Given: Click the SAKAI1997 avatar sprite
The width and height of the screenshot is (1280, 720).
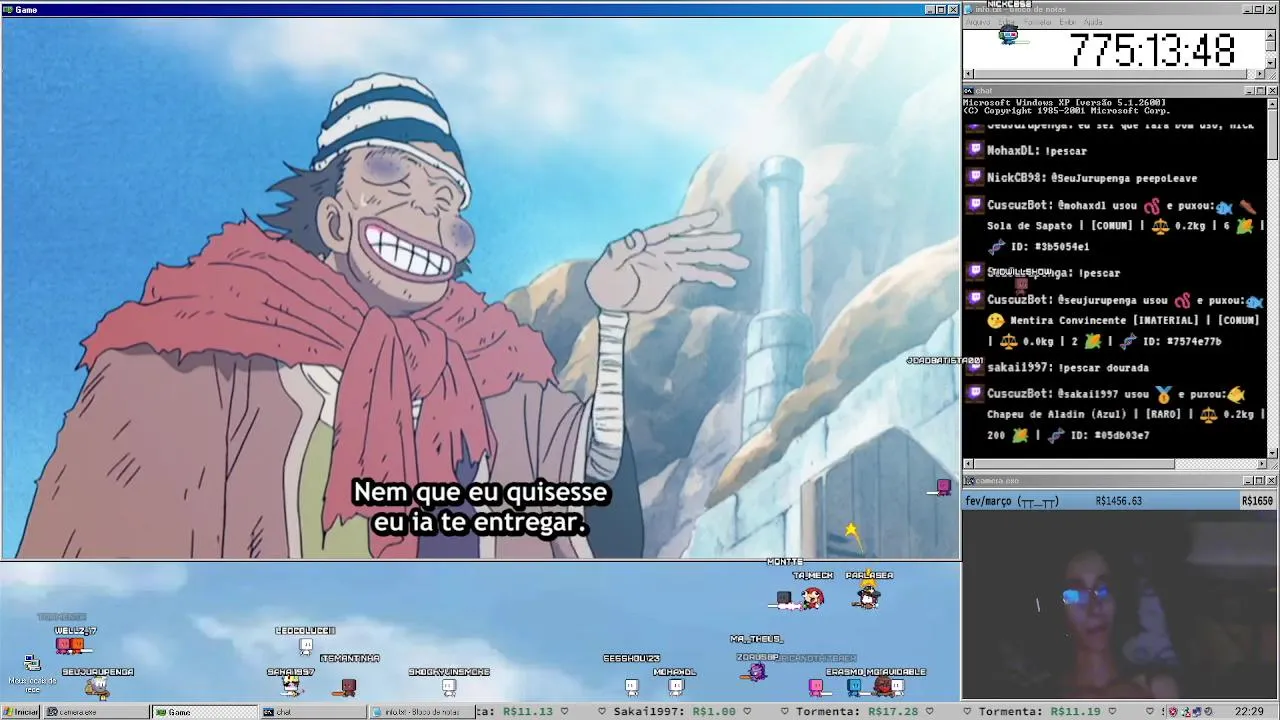Looking at the screenshot, I should 291,686.
